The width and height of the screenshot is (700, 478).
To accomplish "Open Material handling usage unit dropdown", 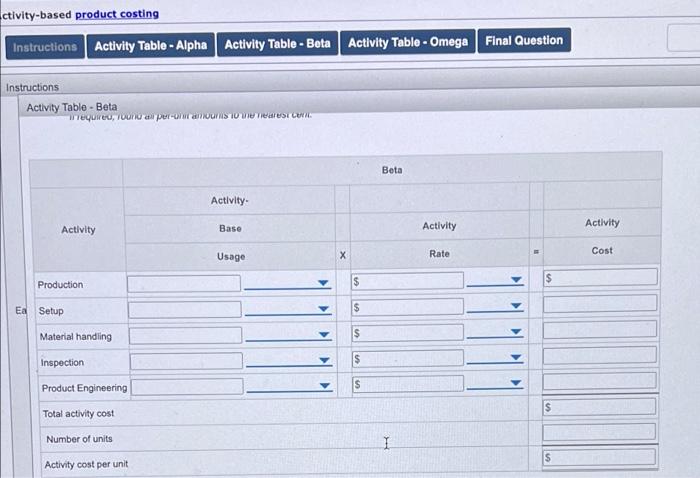I will point(289,335).
